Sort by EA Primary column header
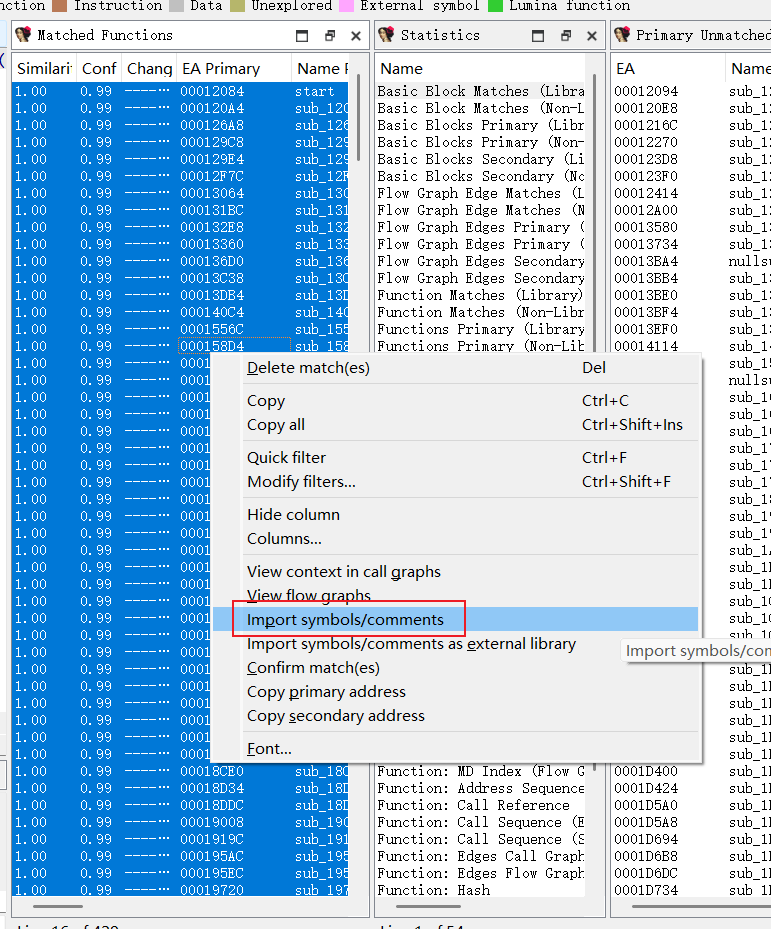The height and width of the screenshot is (929, 771). 234,69
